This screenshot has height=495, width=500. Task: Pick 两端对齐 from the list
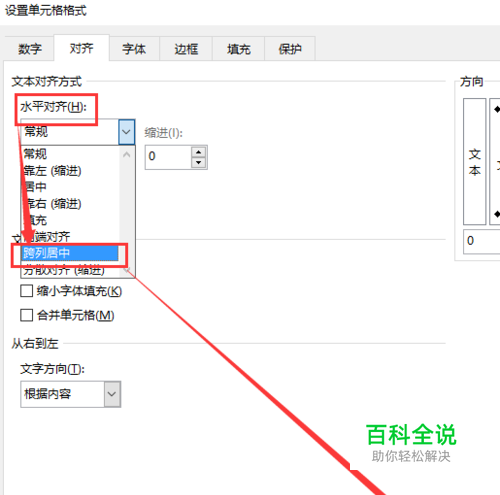[70, 236]
